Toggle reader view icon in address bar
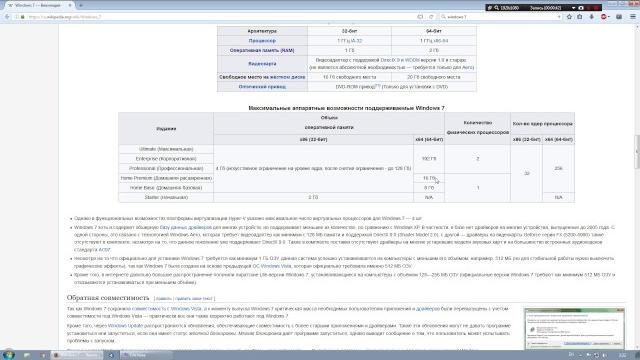The image size is (640, 360). click(x=420, y=17)
